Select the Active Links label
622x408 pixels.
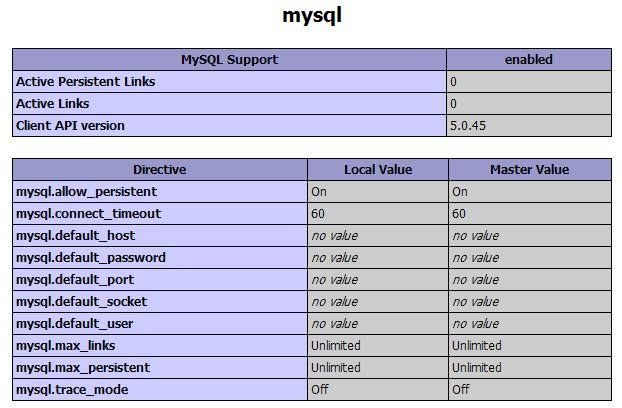tap(53, 104)
